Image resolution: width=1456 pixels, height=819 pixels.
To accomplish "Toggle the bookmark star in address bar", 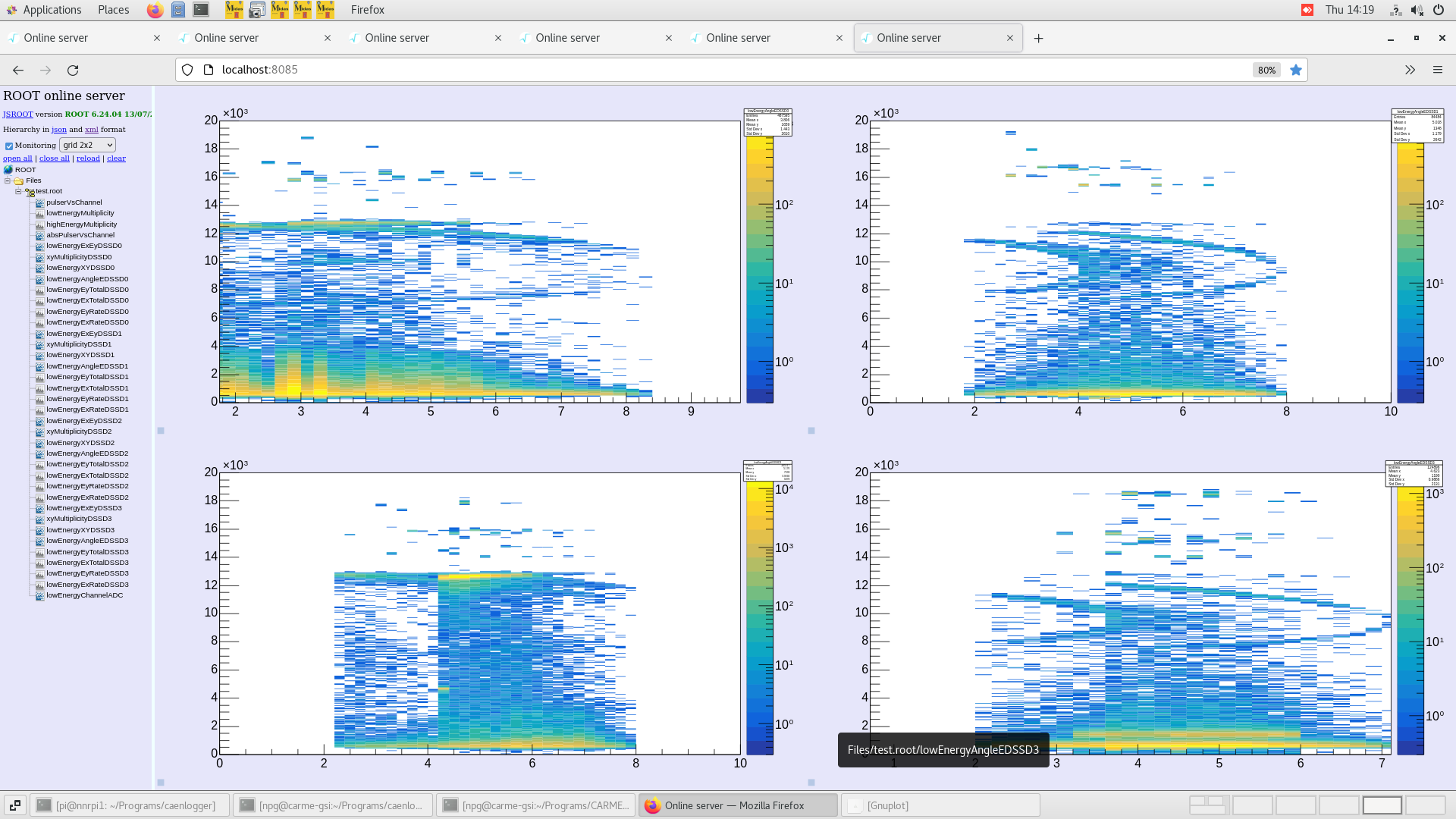I will tap(1296, 70).
